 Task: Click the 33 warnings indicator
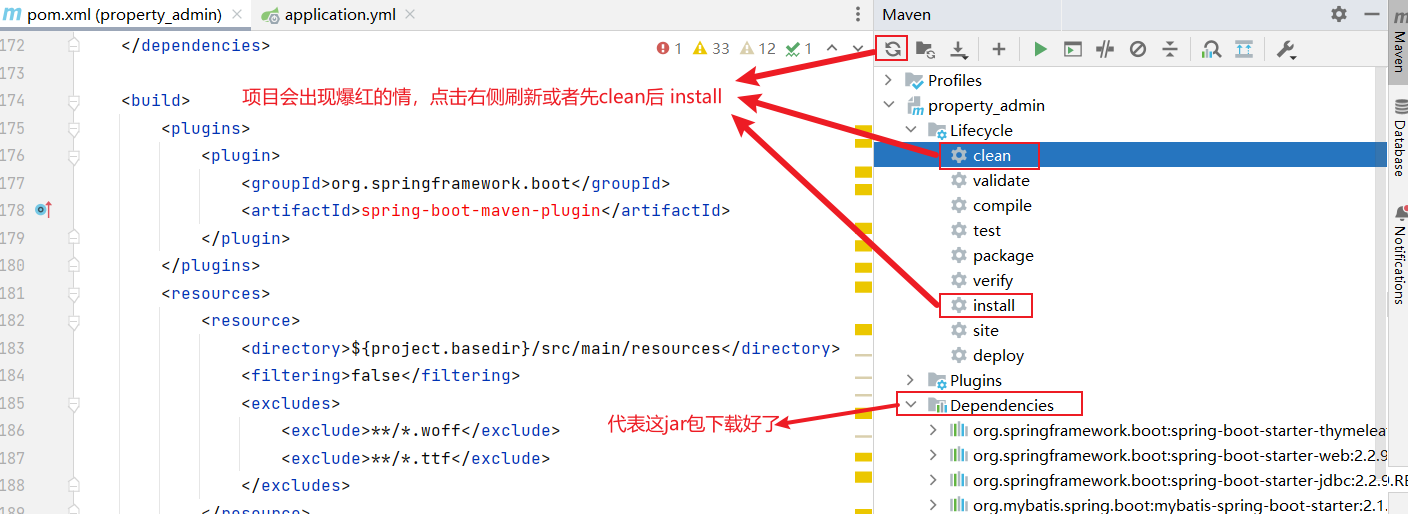tap(711, 48)
